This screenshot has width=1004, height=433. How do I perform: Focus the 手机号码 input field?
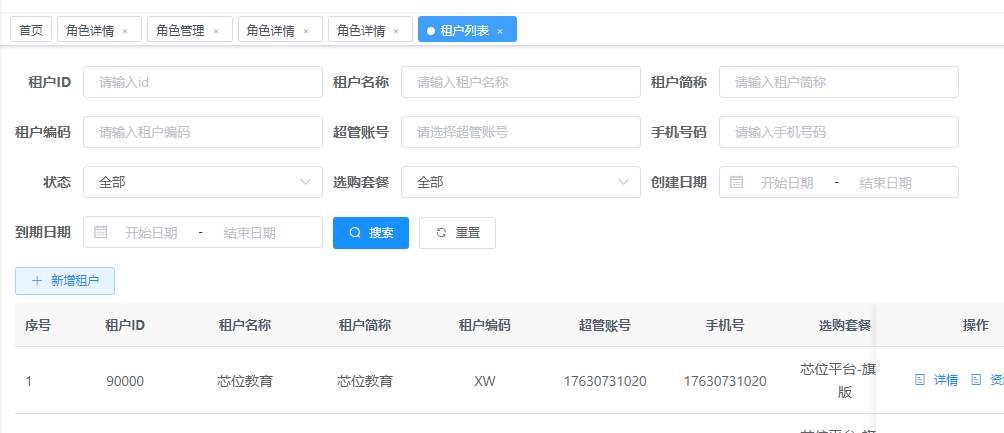tap(838, 132)
